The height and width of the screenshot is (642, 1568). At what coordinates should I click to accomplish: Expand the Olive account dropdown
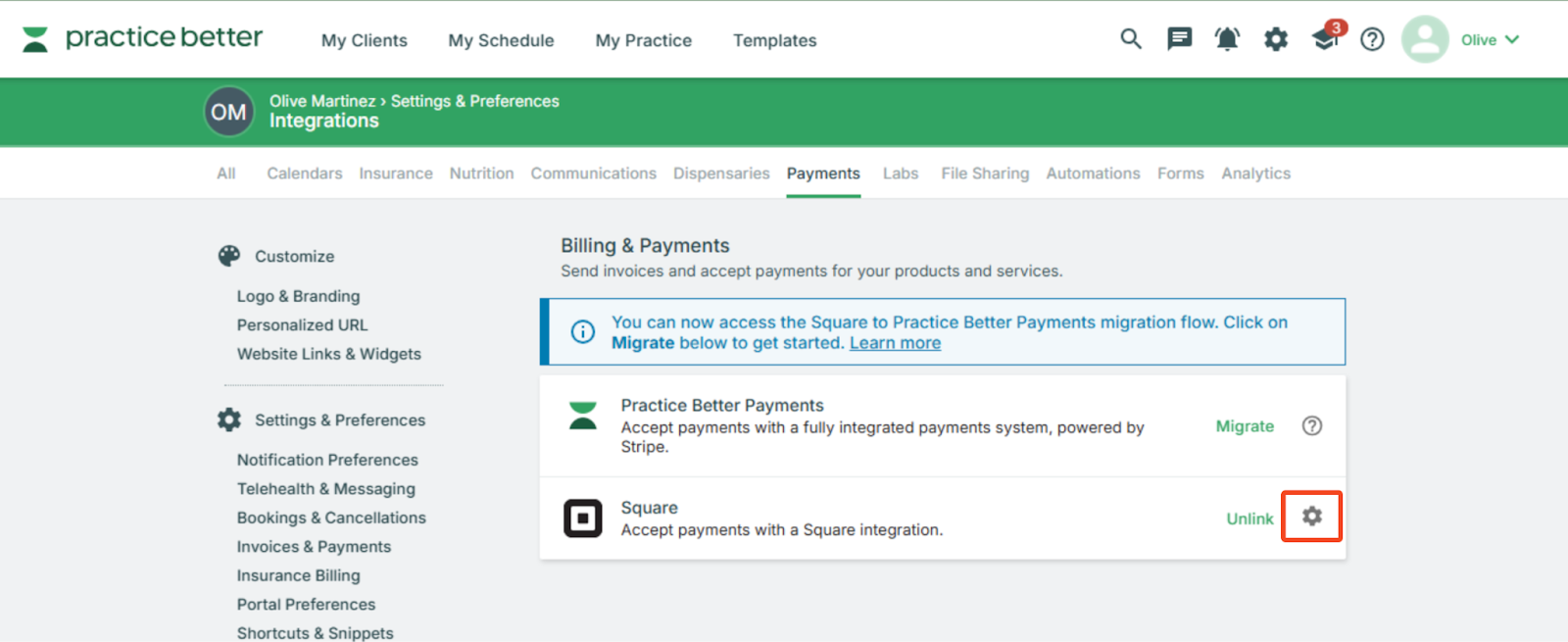[x=1491, y=40]
